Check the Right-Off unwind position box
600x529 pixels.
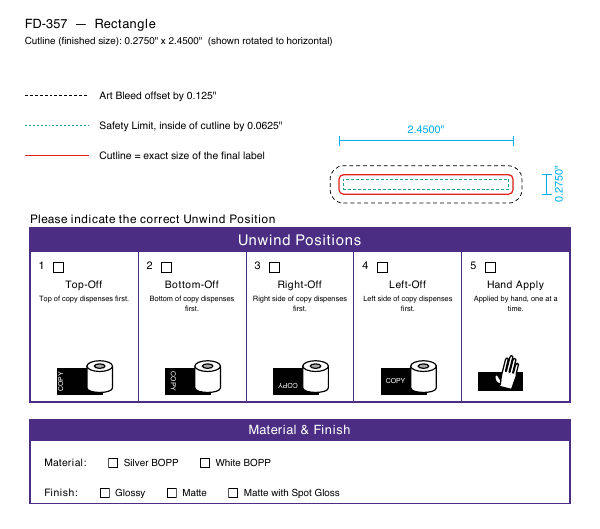point(274,267)
